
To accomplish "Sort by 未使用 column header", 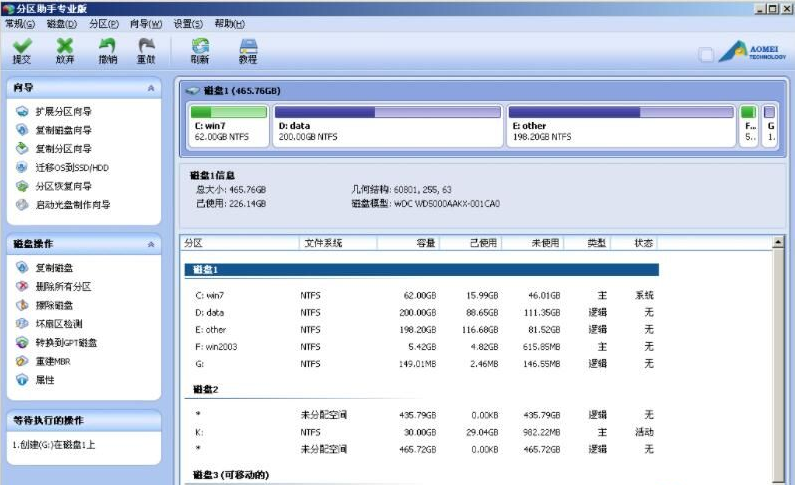I will coord(532,243).
